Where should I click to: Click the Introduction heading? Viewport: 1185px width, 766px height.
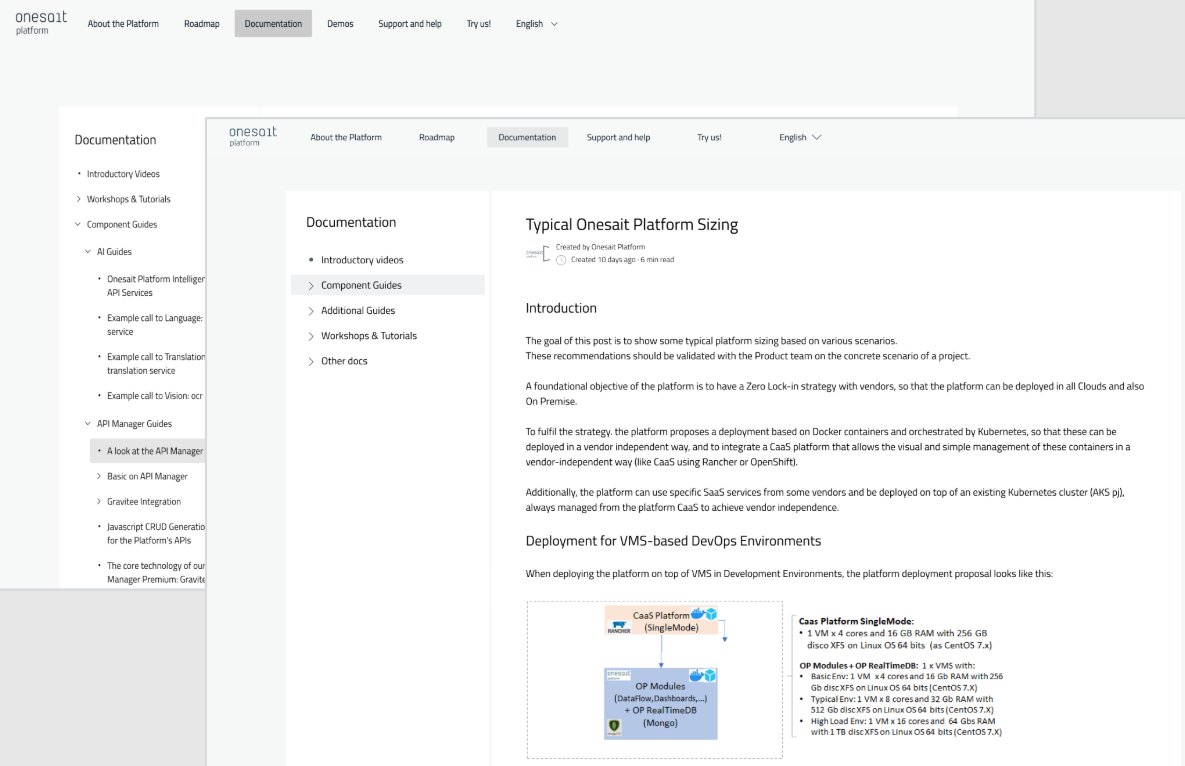coord(561,308)
